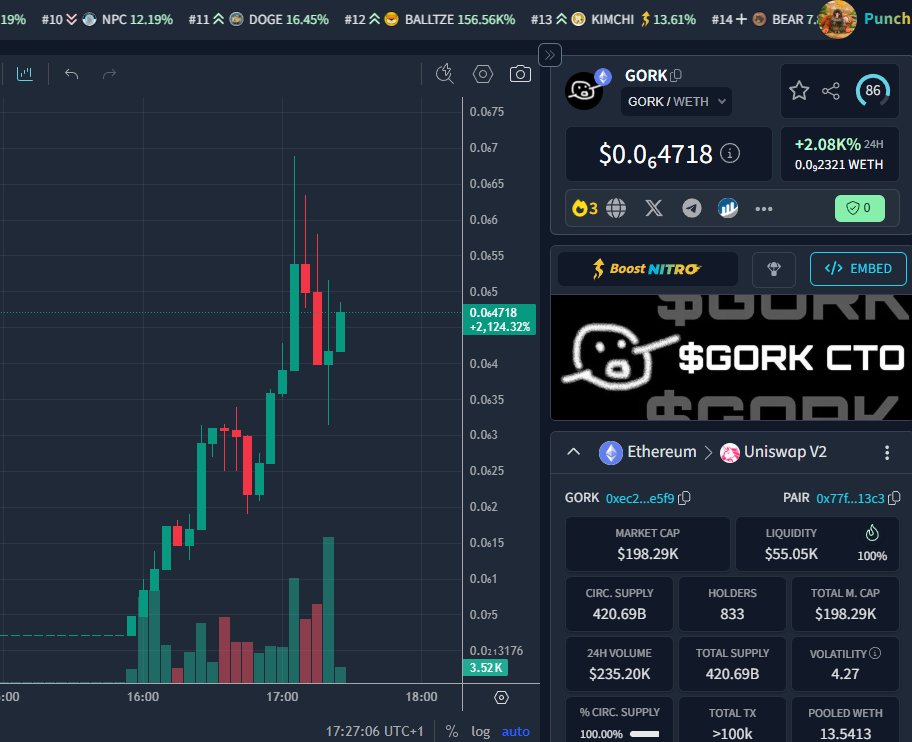Copy GORK contract address
Screen dimensions: 912x742
(685, 498)
